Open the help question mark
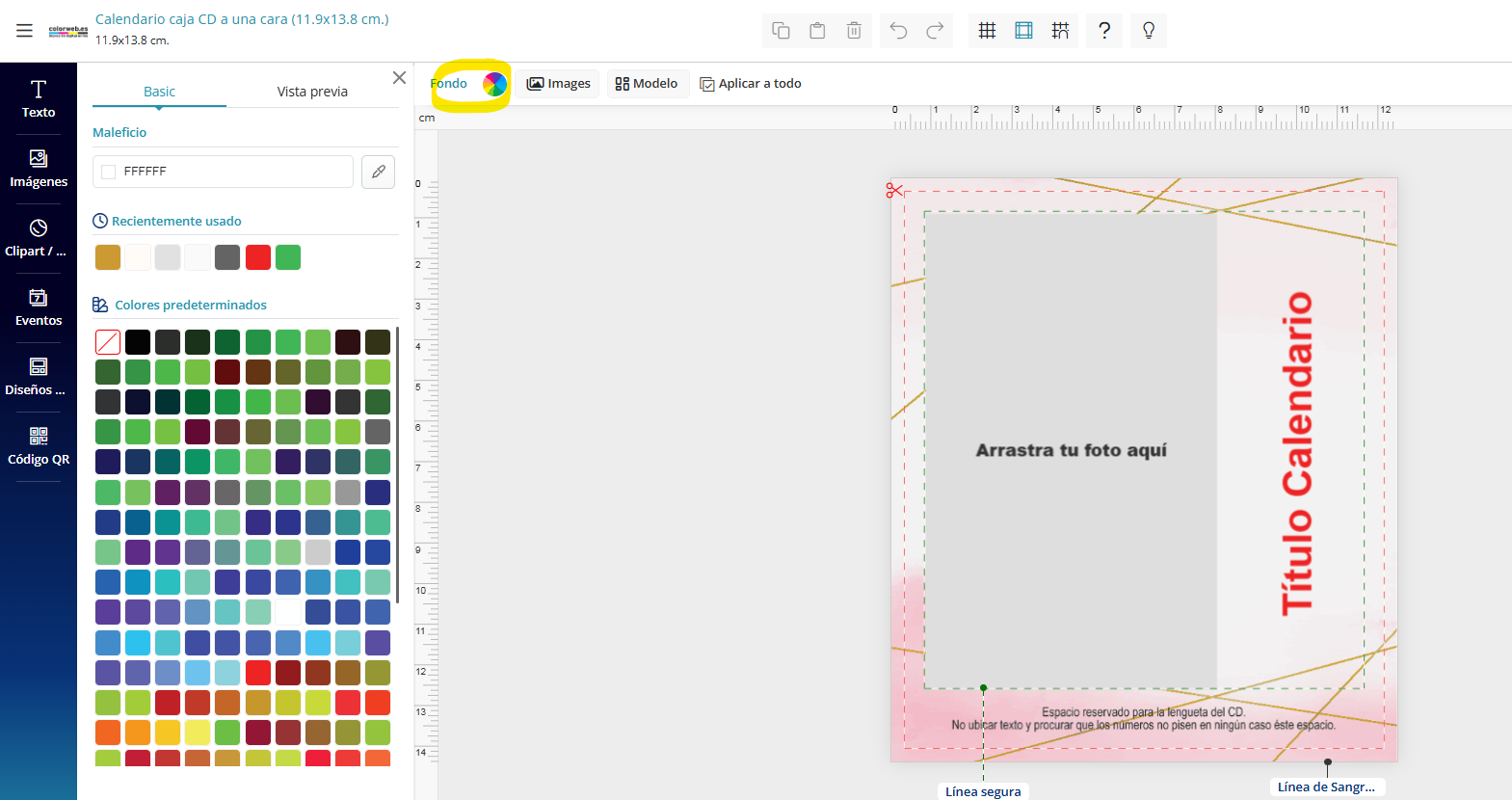 tap(1104, 31)
